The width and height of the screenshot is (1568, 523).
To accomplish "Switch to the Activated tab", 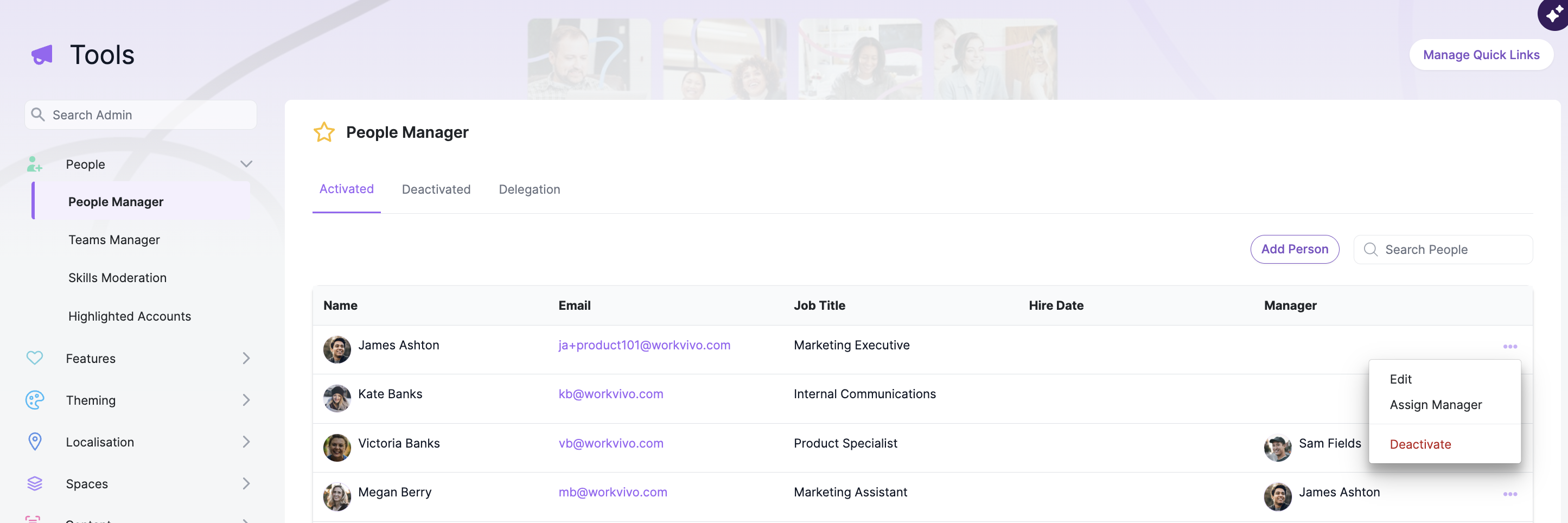I will 346,189.
